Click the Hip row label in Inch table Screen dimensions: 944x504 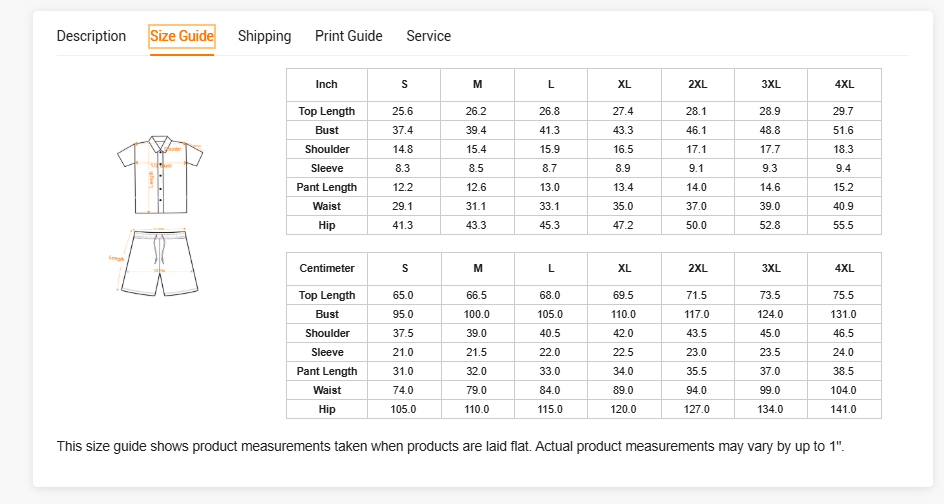pos(327,225)
